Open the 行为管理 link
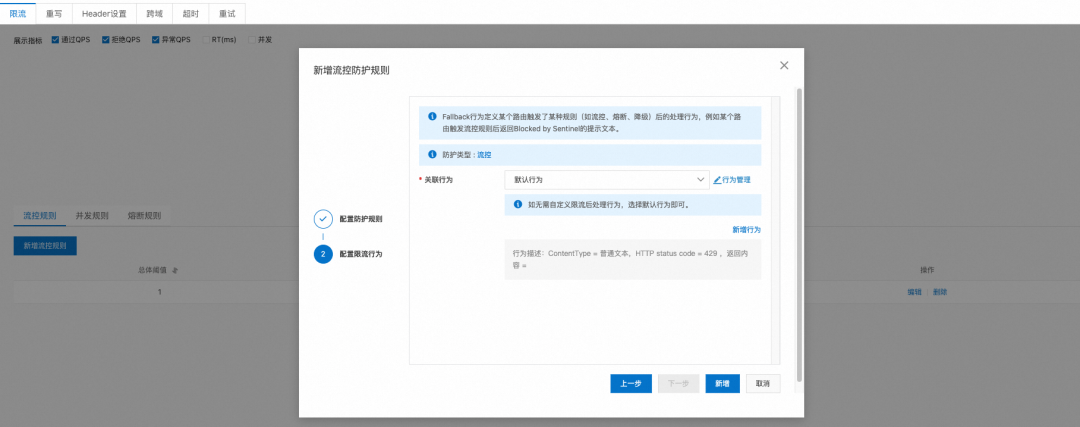This screenshot has height=427, width=1080. 736,180
